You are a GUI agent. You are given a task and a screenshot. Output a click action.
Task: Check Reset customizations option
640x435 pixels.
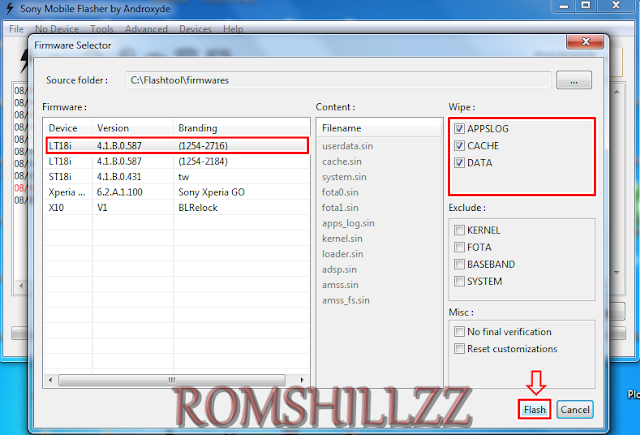click(x=459, y=349)
